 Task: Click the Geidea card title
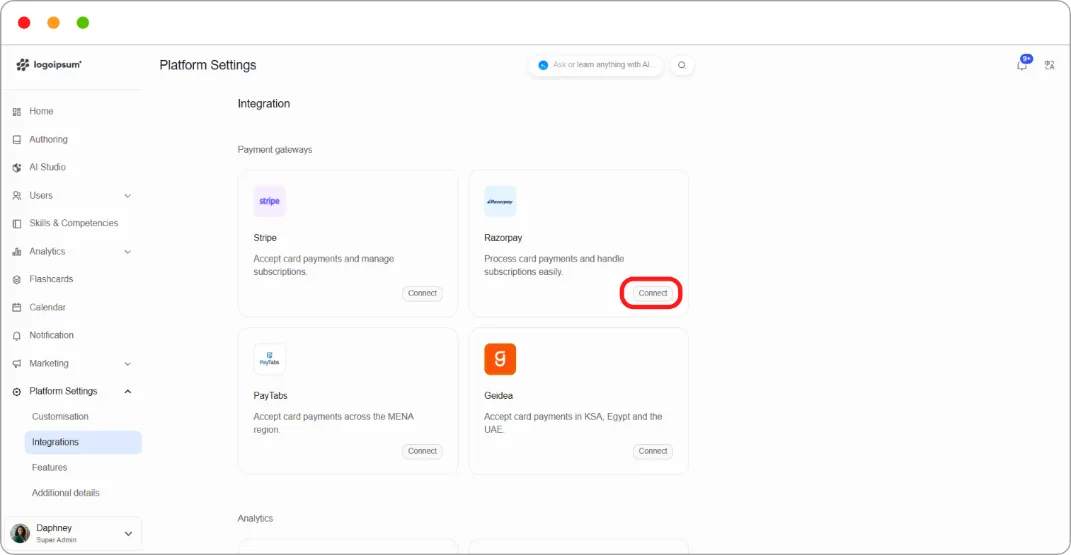click(x=498, y=395)
